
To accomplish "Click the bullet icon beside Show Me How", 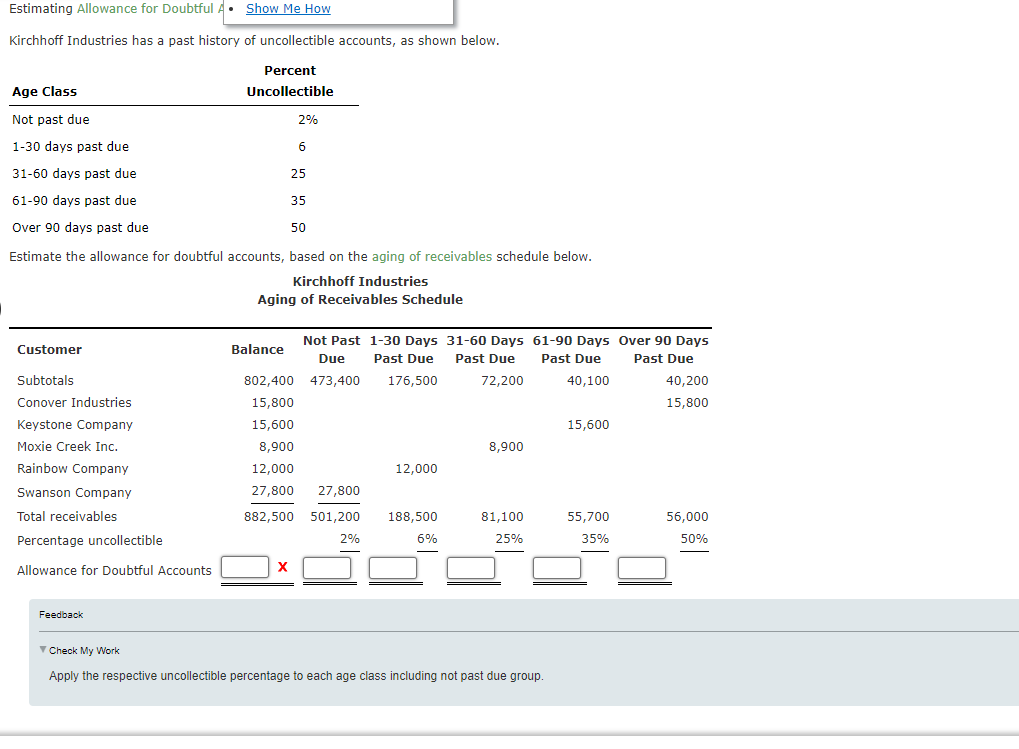I will pyautogui.click(x=230, y=9).
